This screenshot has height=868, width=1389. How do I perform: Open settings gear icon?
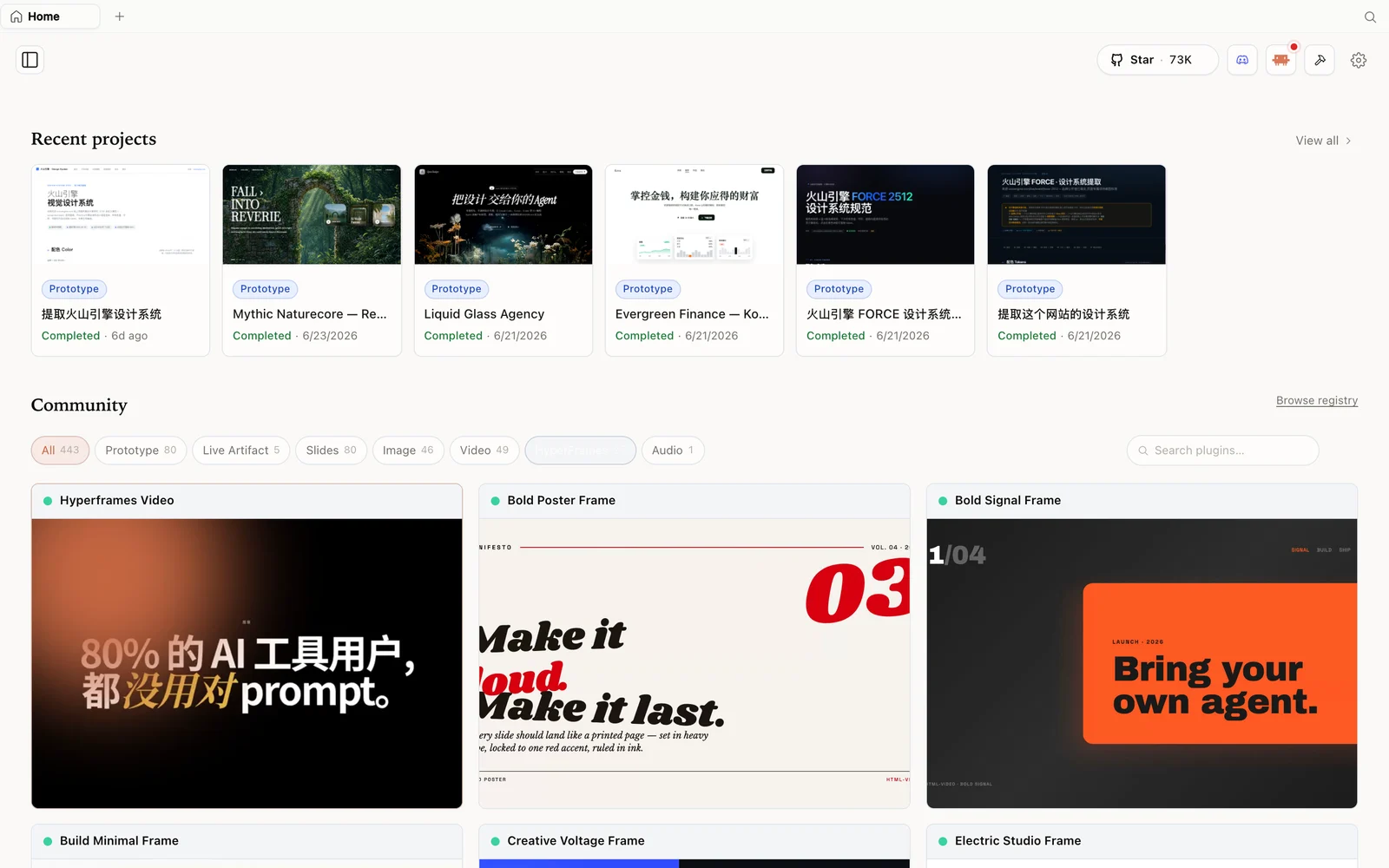click(1359, 60)
